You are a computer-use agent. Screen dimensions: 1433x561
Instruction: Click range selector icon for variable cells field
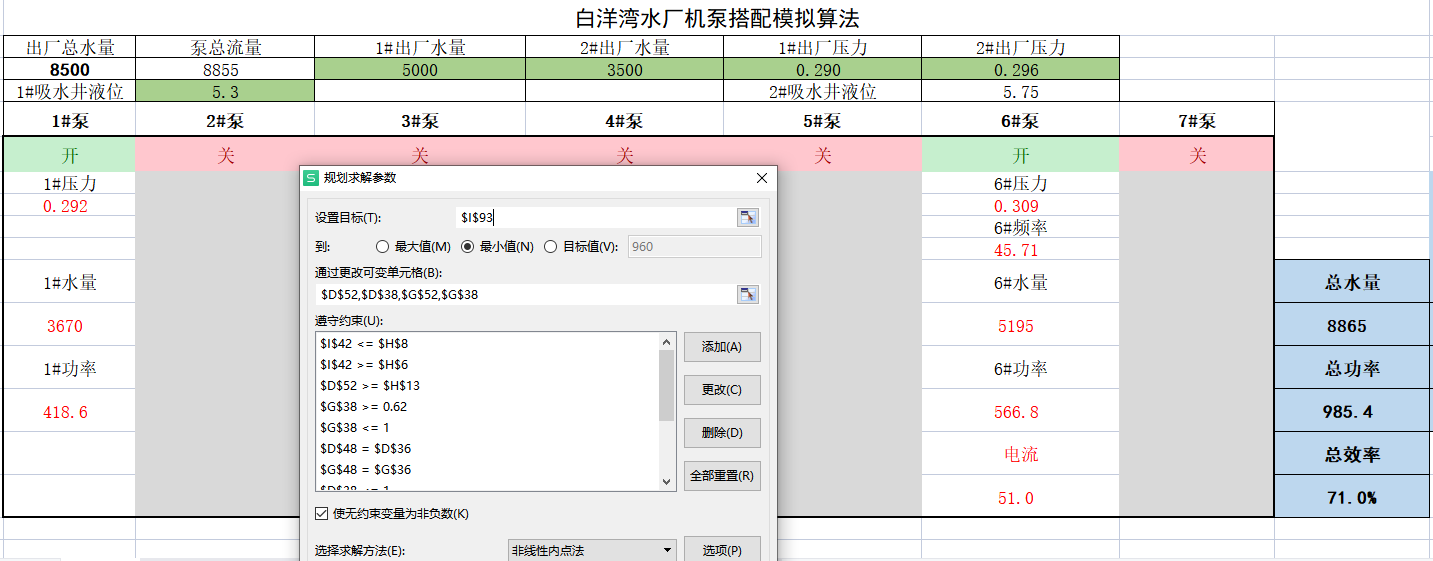tap(747, 294)
